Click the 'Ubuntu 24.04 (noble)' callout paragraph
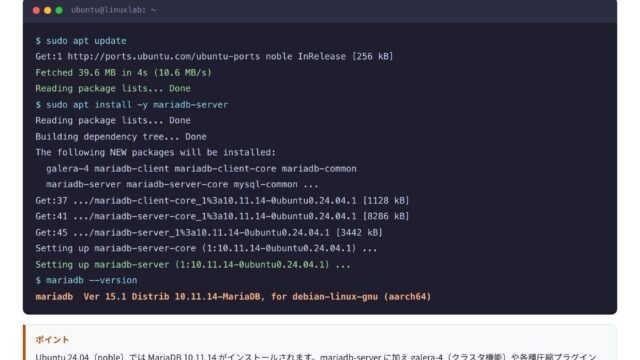The width and height of the screenshot is (640, 360). click(316, 357)
